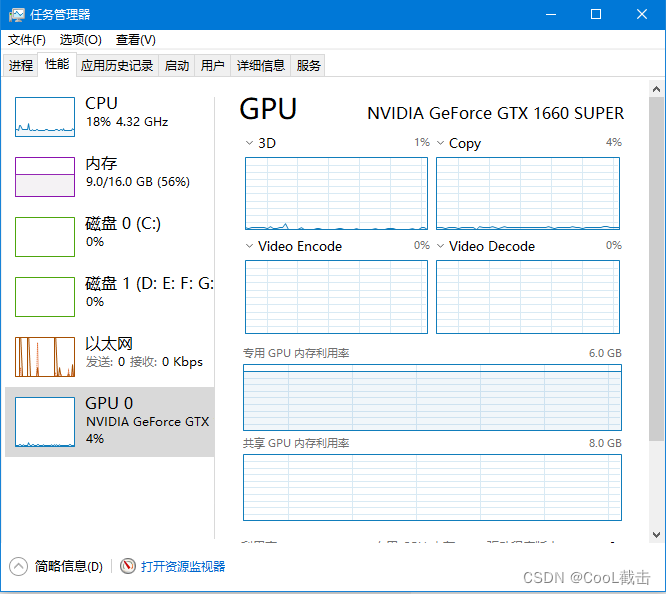666x594 pixels.
Task: Select the CPU mini graph thumbnail
Action: click(45, 117)
